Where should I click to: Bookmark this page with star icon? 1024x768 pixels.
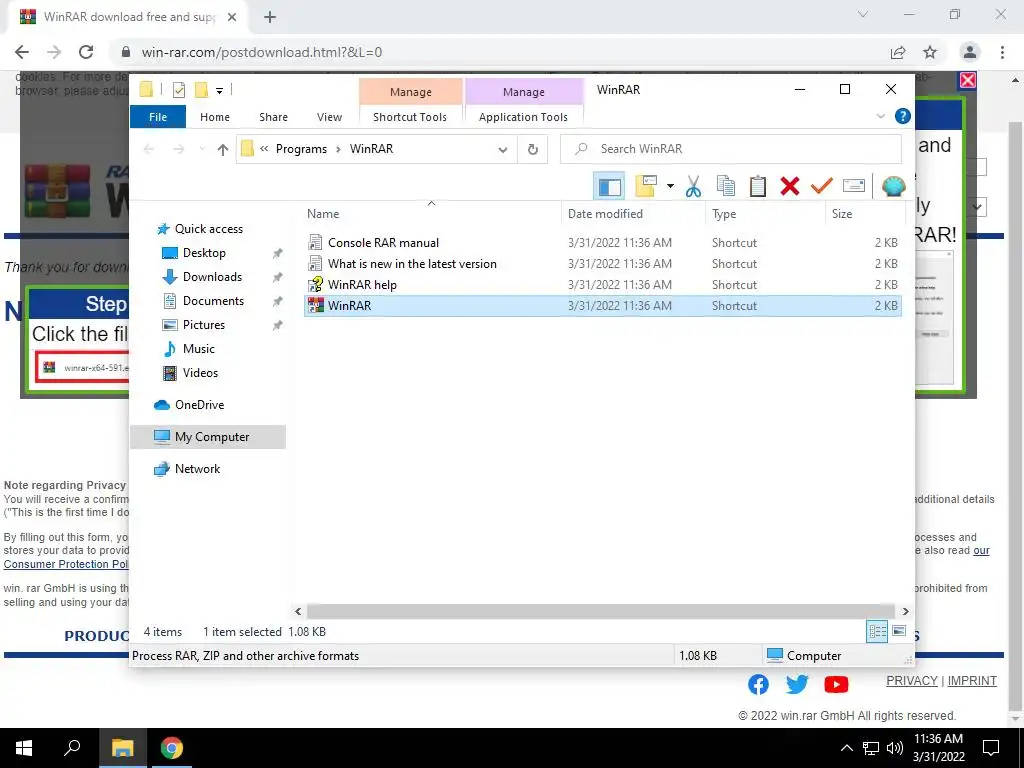930,52
